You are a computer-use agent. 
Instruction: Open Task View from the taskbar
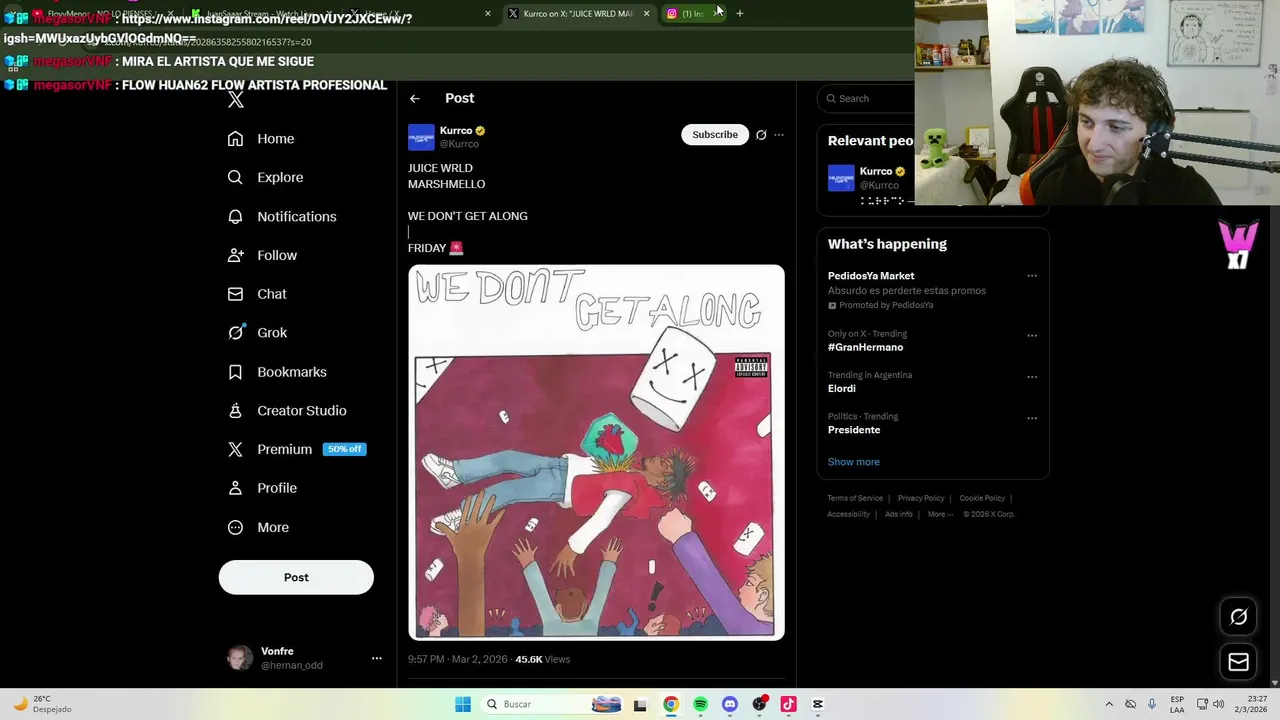[640, 704]
